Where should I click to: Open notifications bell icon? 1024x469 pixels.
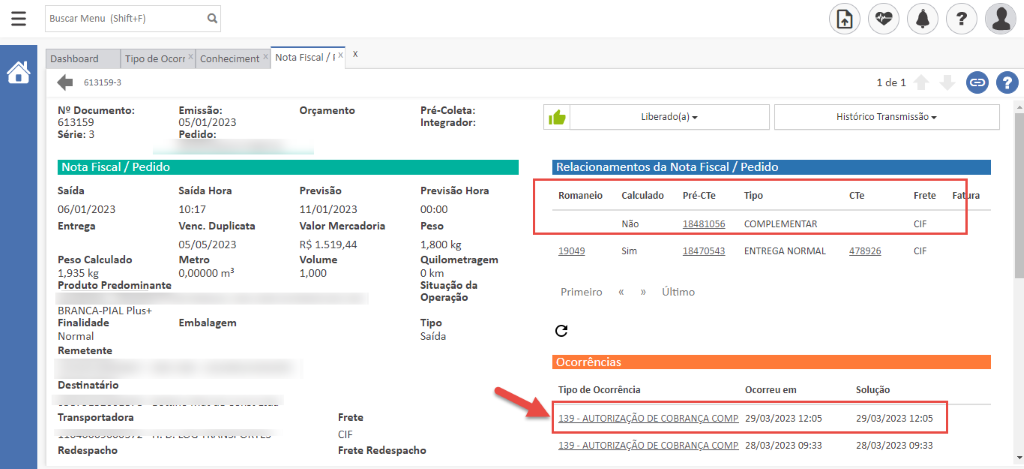coord(922,18)
